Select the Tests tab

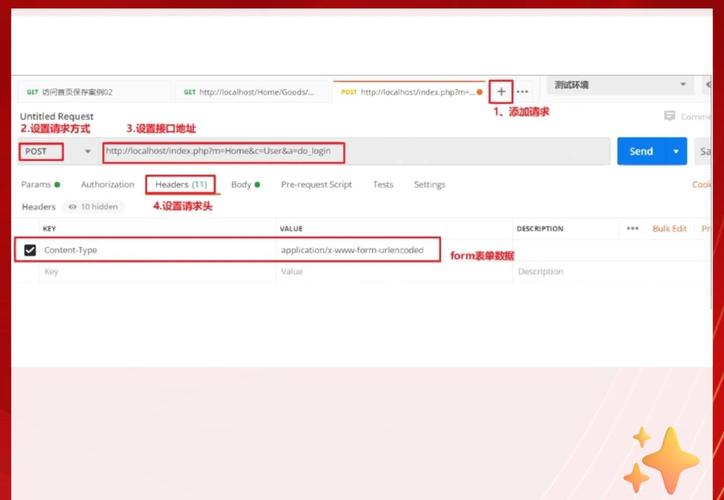coord(383,185)
